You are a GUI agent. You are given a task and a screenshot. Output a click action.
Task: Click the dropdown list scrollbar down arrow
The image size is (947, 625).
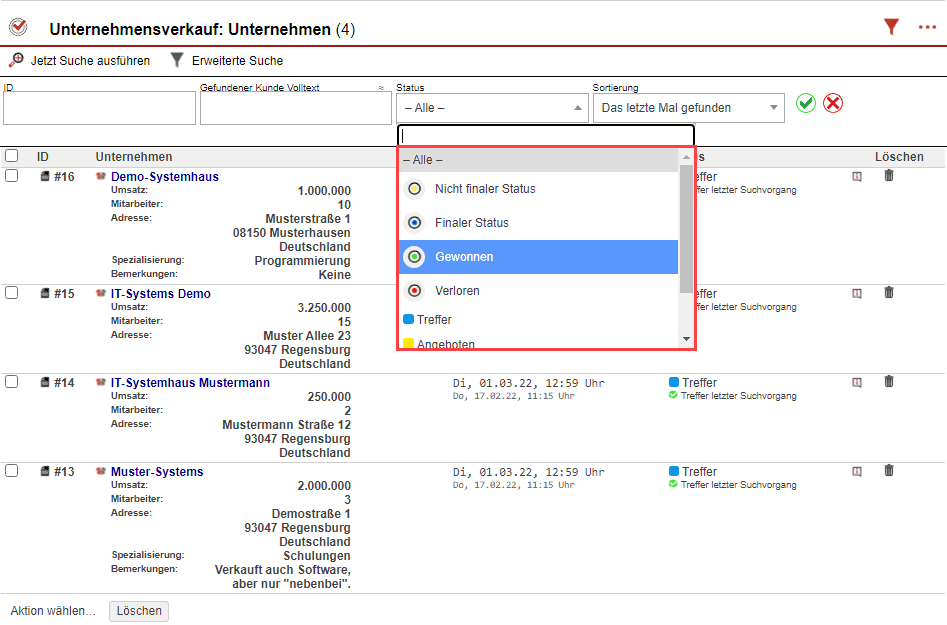pyautogui.click(x=686, y=340)
